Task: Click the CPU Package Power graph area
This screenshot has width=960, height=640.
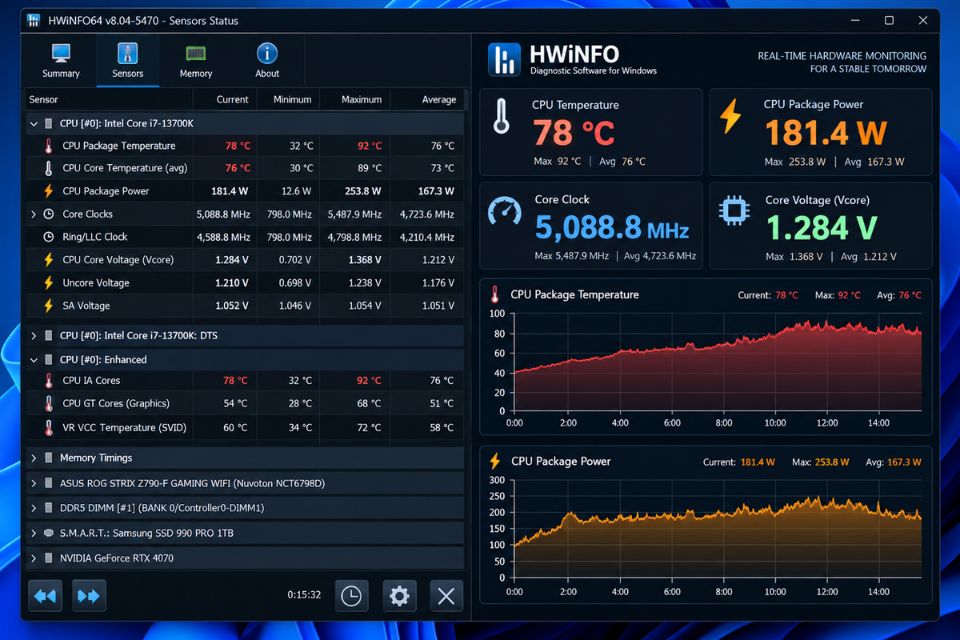Action: click(x=717, y=529)
